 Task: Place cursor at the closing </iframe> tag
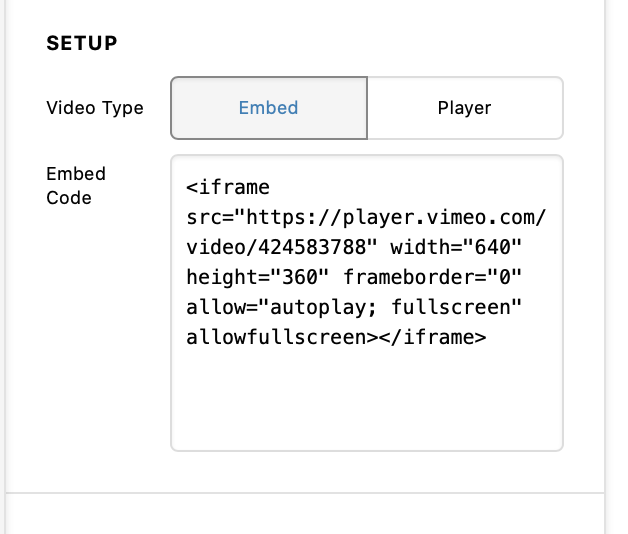pos(433,337)
